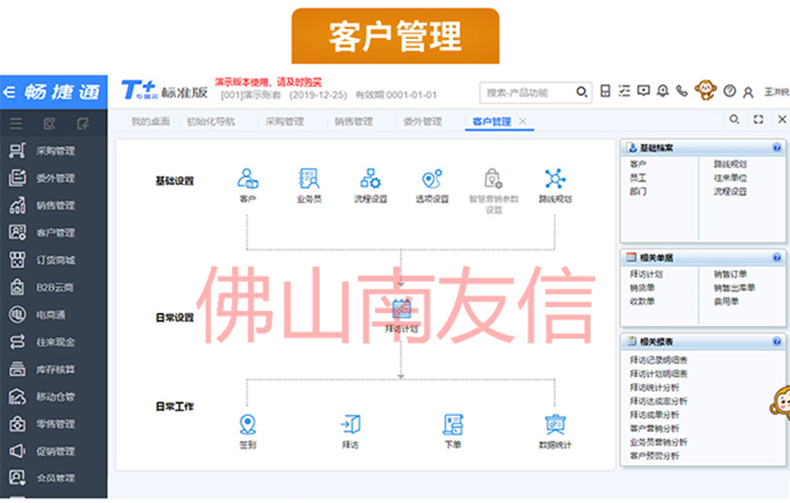Switch to the 委外管理 tab
790x503 pixels.
[x=423, y=121]
